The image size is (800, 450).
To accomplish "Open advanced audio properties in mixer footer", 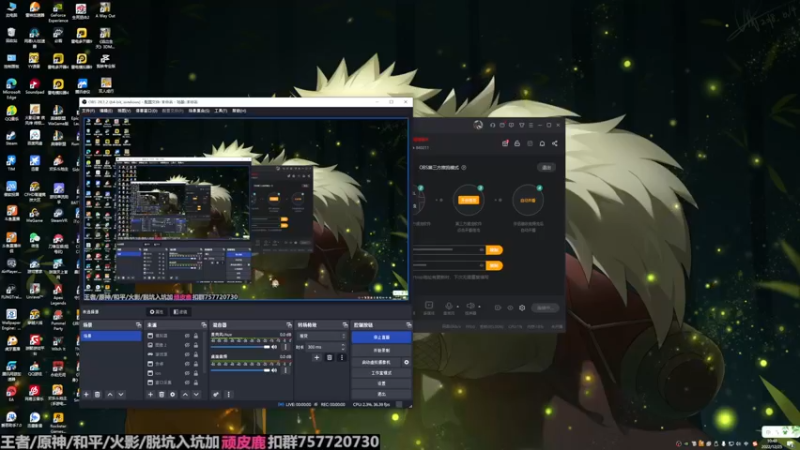I will (216, 394).
